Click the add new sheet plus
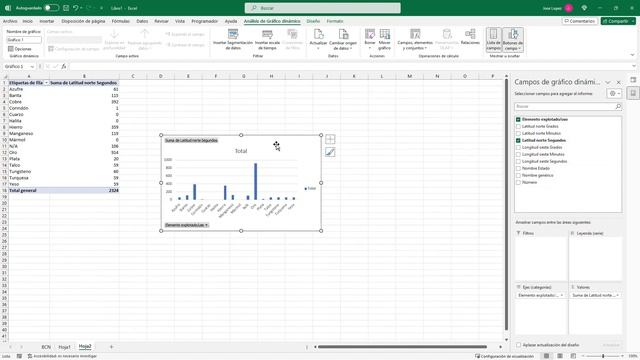 pos(111,347)
